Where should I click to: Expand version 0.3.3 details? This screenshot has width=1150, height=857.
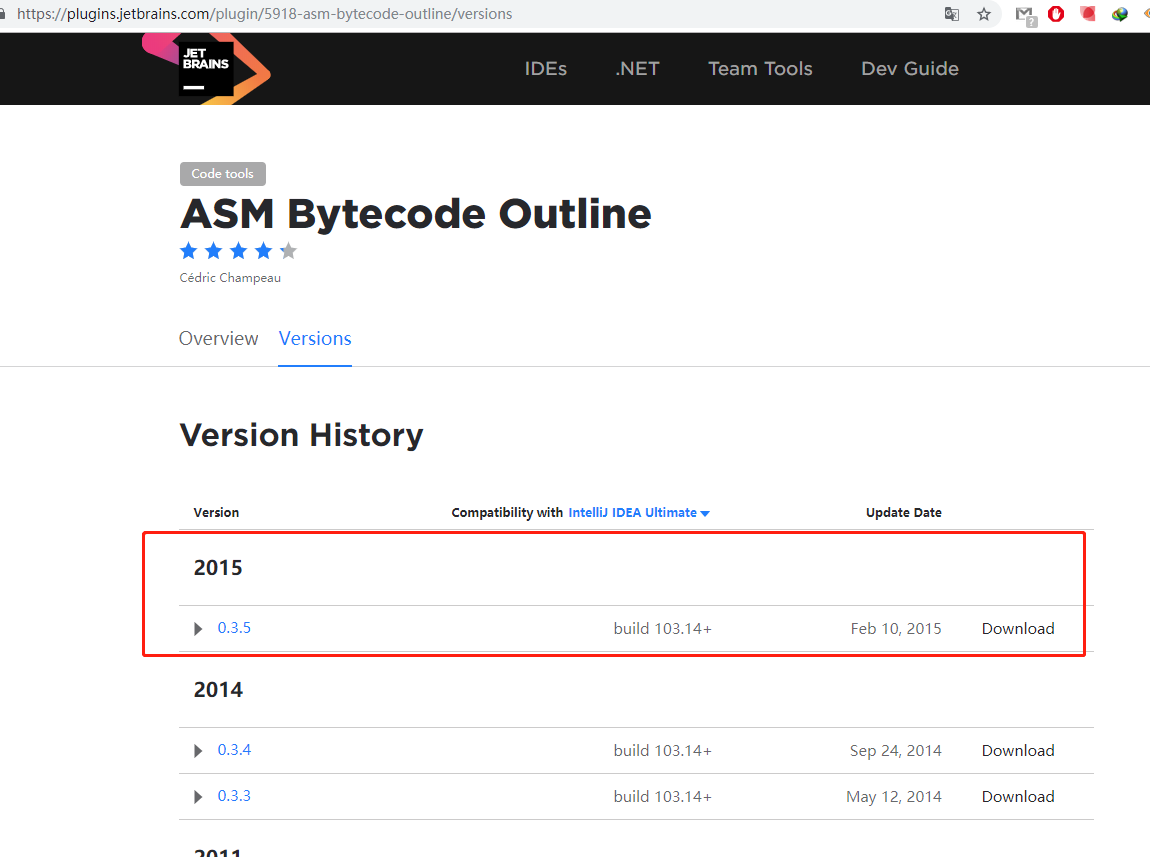197,796
